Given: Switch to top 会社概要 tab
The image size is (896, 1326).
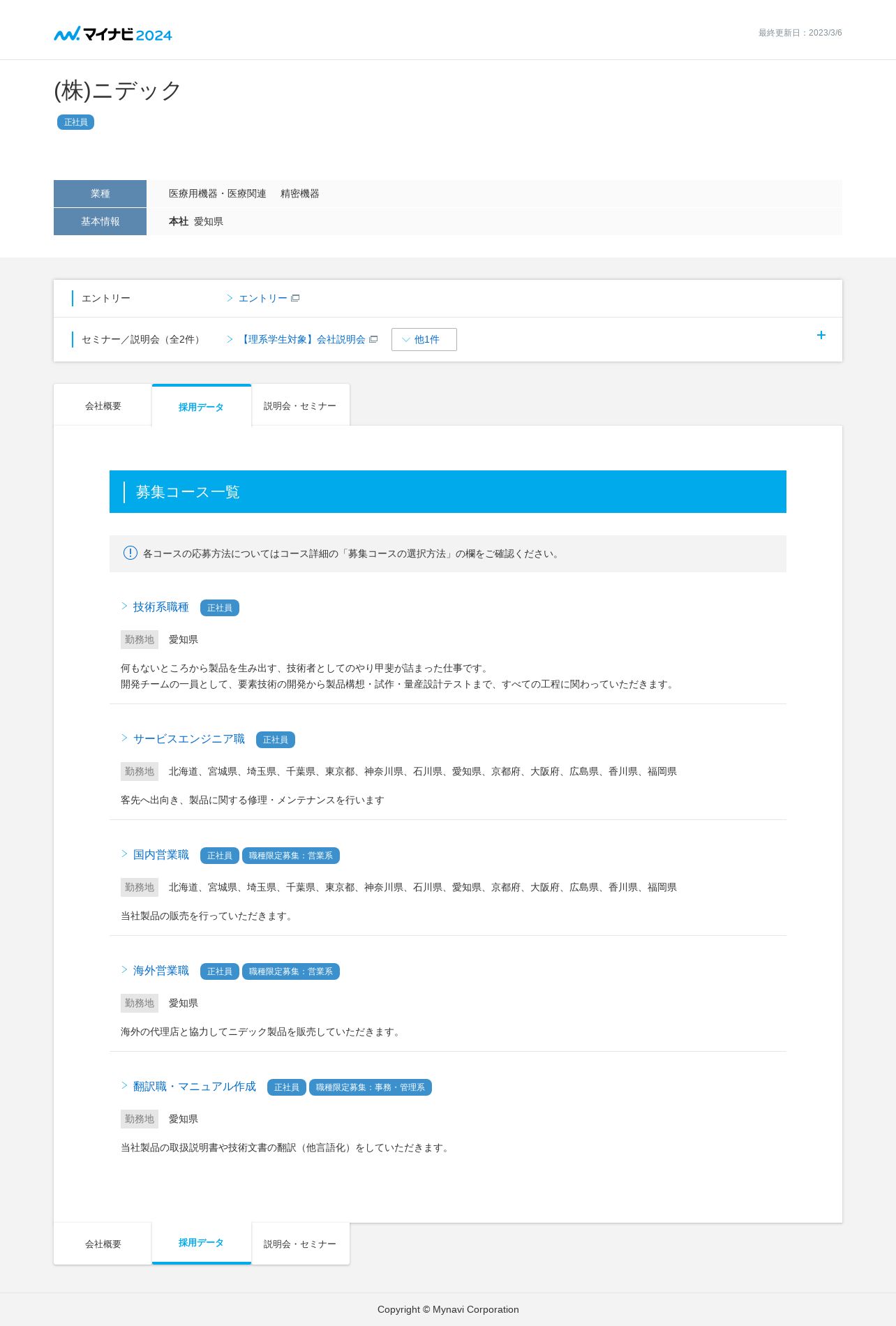Looking at the screenshot, I should pyautogui.click(x=103, y=405).
